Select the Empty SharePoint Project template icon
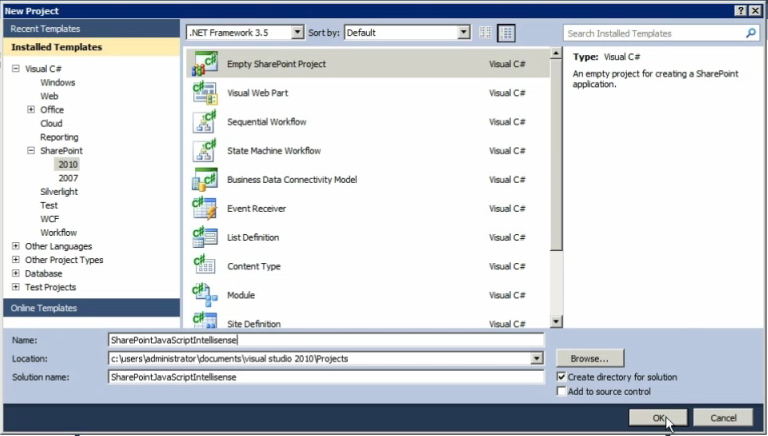 tap(205, 64)
